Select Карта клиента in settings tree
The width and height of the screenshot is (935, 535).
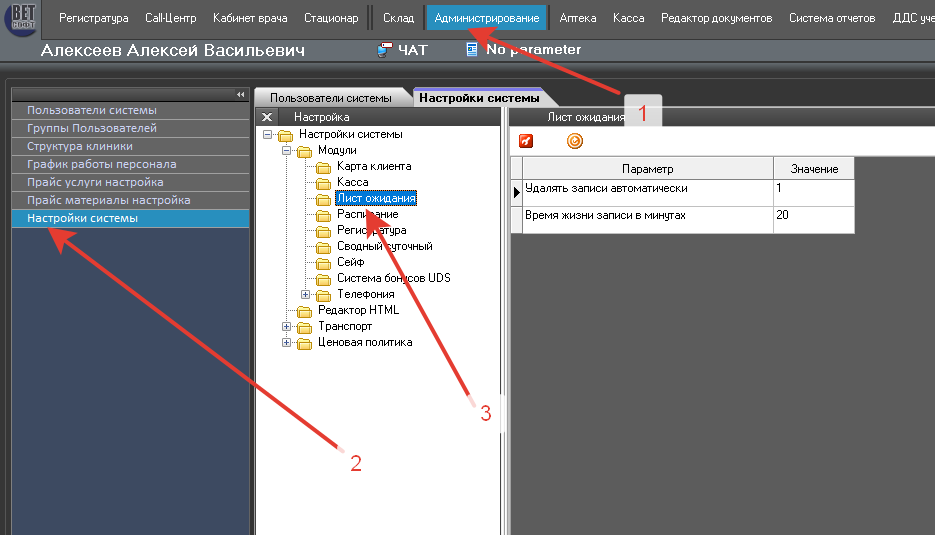373,166
